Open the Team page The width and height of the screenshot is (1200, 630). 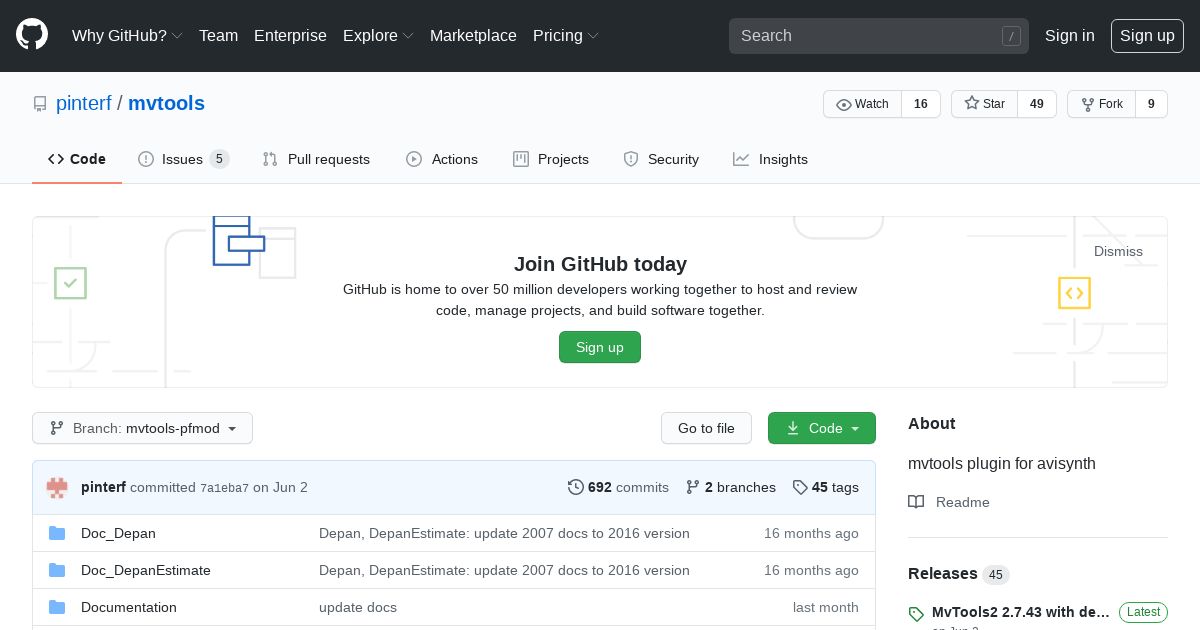(218, 35)
